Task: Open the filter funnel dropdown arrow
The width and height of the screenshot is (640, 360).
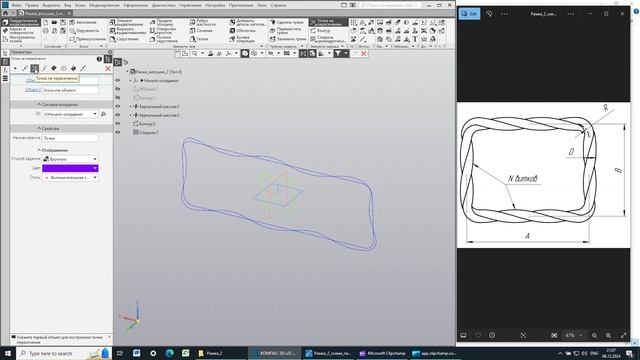Action: click(x=346, y=53)
